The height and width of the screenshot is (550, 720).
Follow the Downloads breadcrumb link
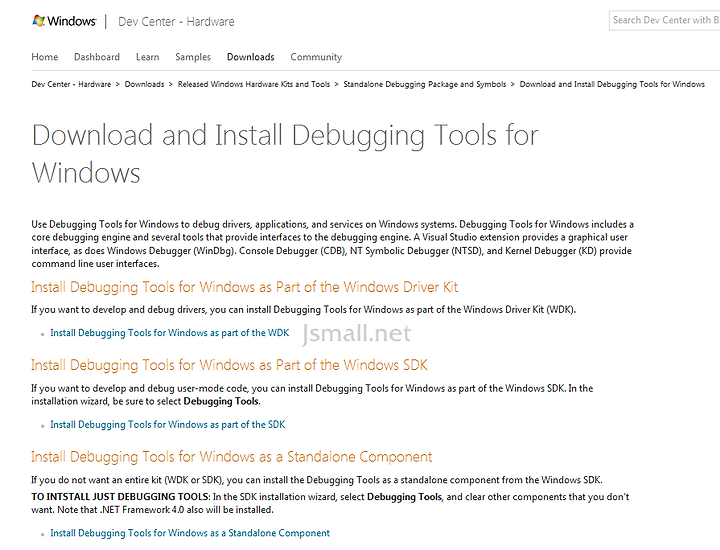pyautogui.click(x=144, y=84)
